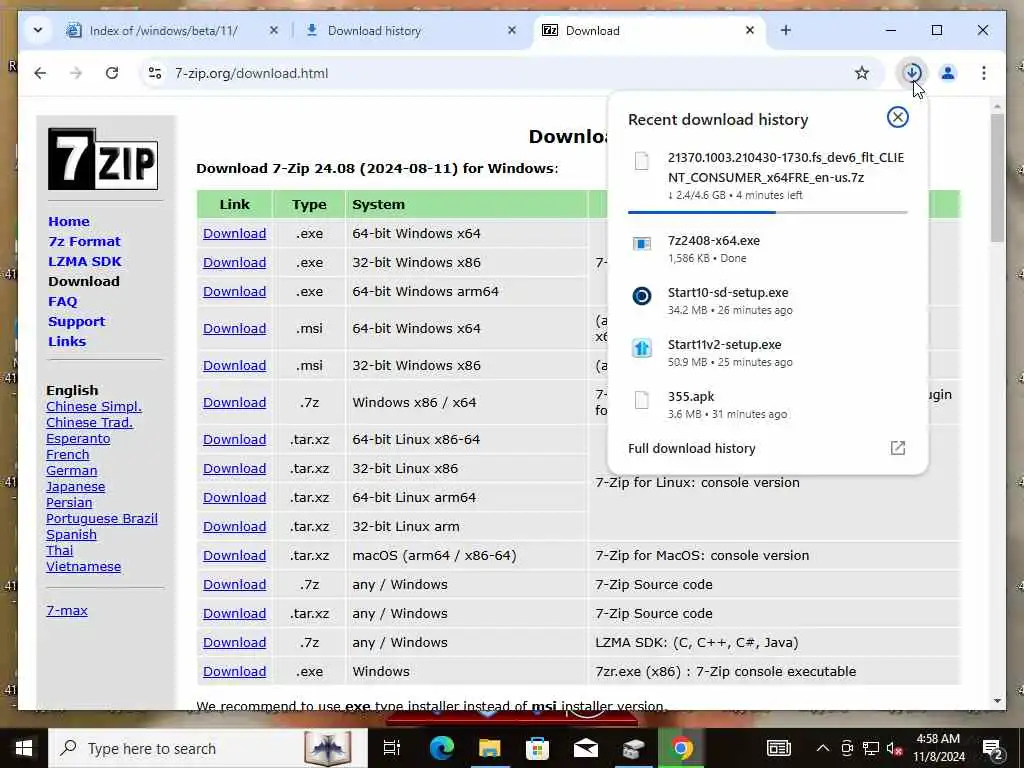
Task: Open the 7z2408-x64.exe download entry
Action: (x=767, y=248)
